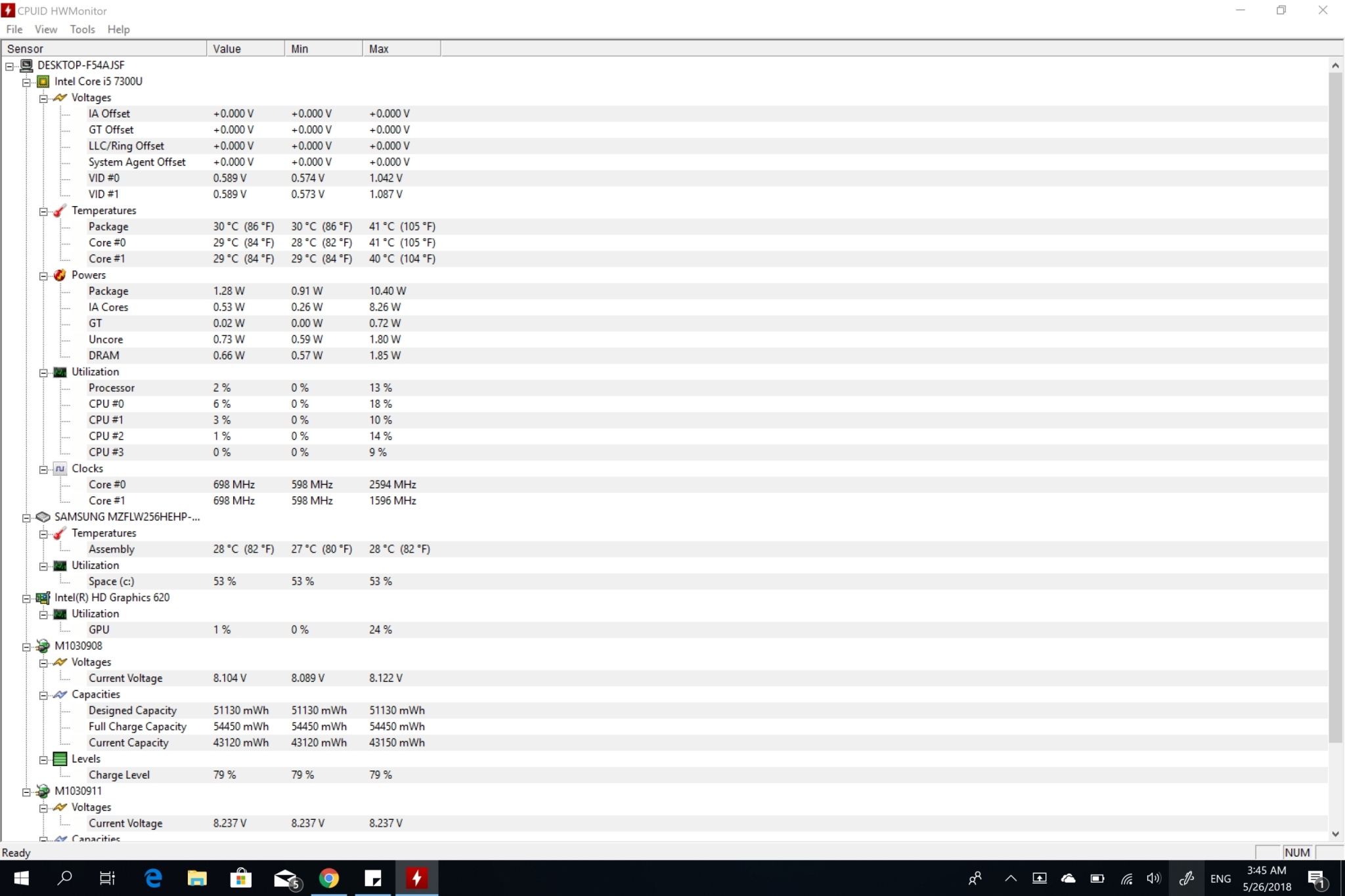Open File Explorer from the taskbar
This screenshot has height=896, width=1345.
tap(197, 878)
